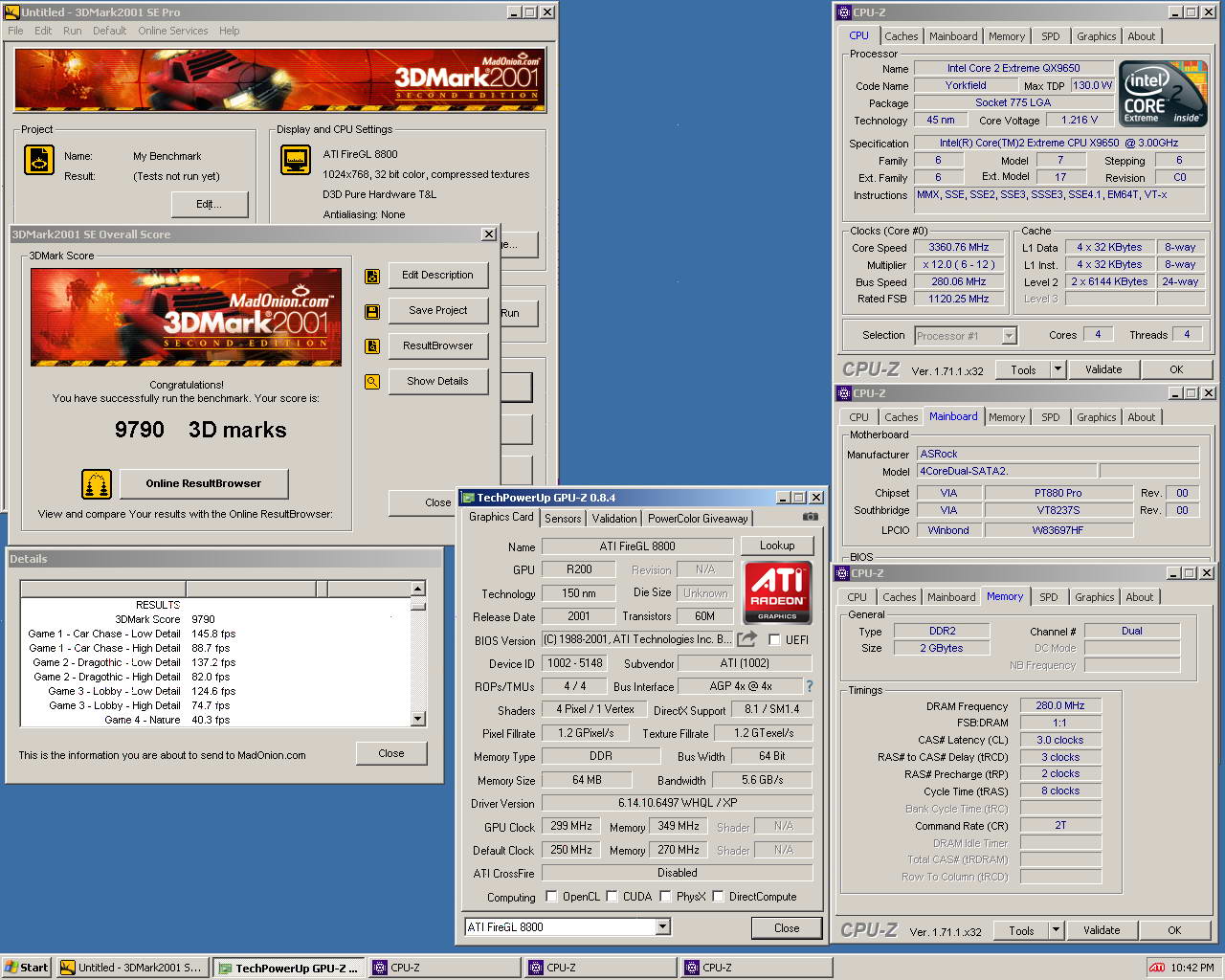Open Tools dropdown arrow in bottom CPU-Z window
1225x980 pixels.
pos(1056,930)
